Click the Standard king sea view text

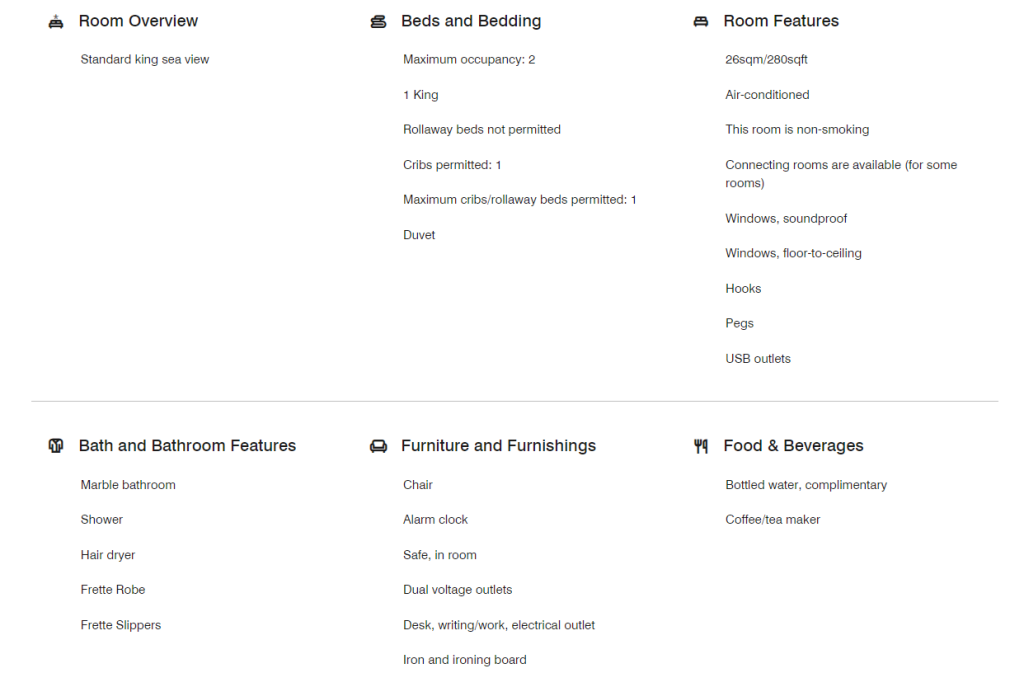[145, 60]
